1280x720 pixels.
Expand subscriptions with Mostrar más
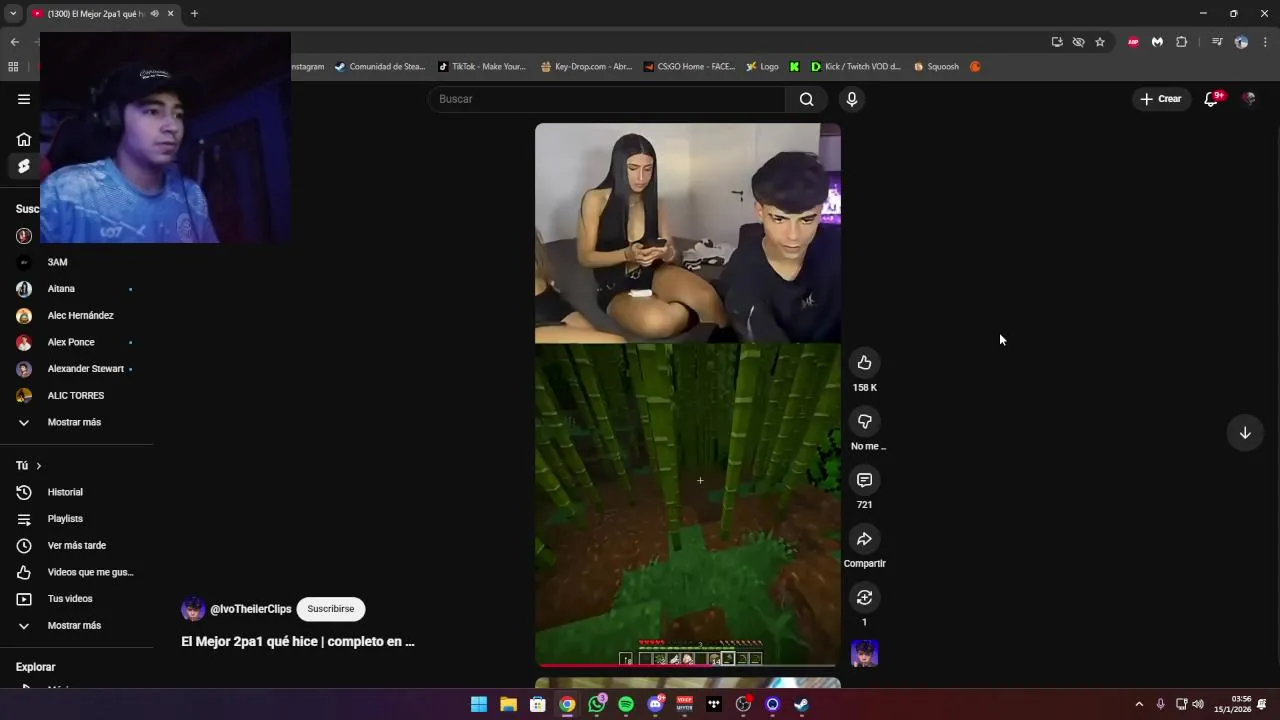point(76,422)
